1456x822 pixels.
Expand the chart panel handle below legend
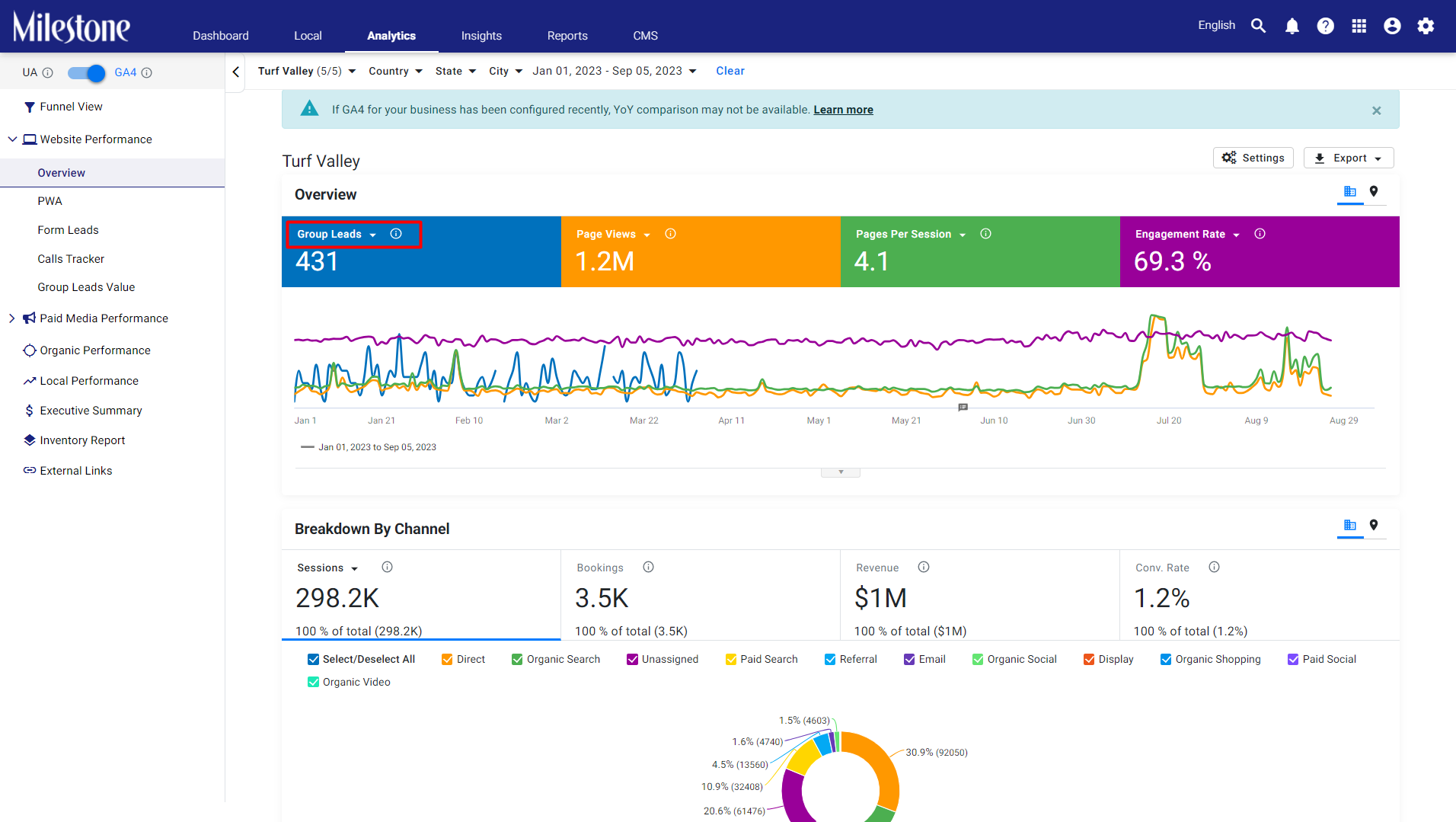pos(841,472)
